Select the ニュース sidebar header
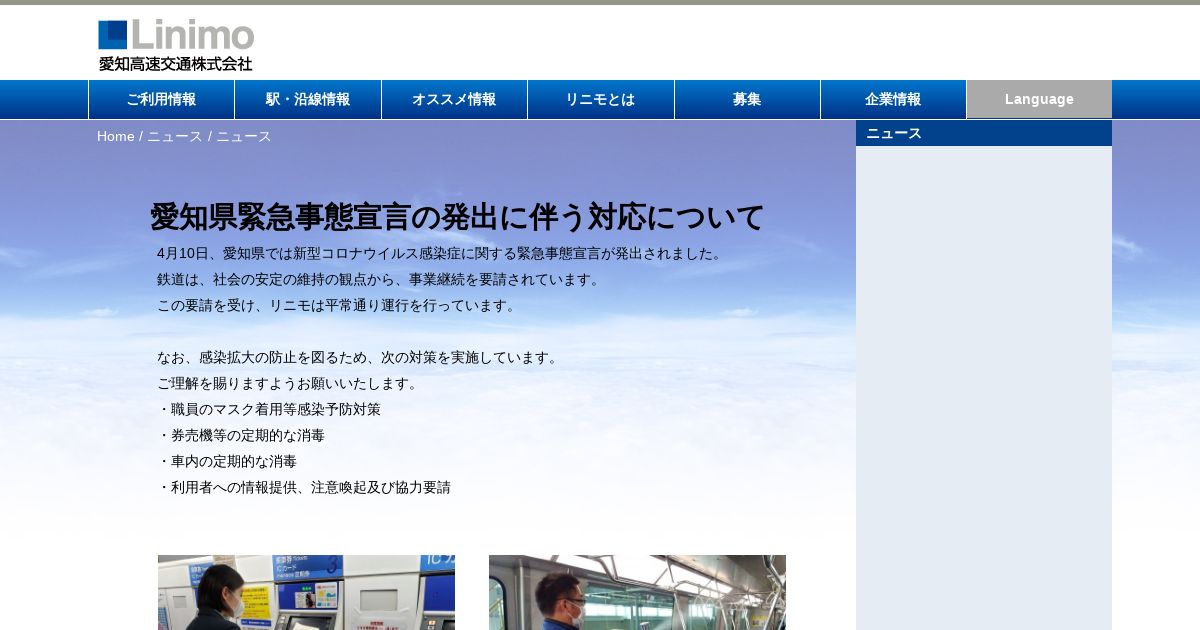 [984, 133]
